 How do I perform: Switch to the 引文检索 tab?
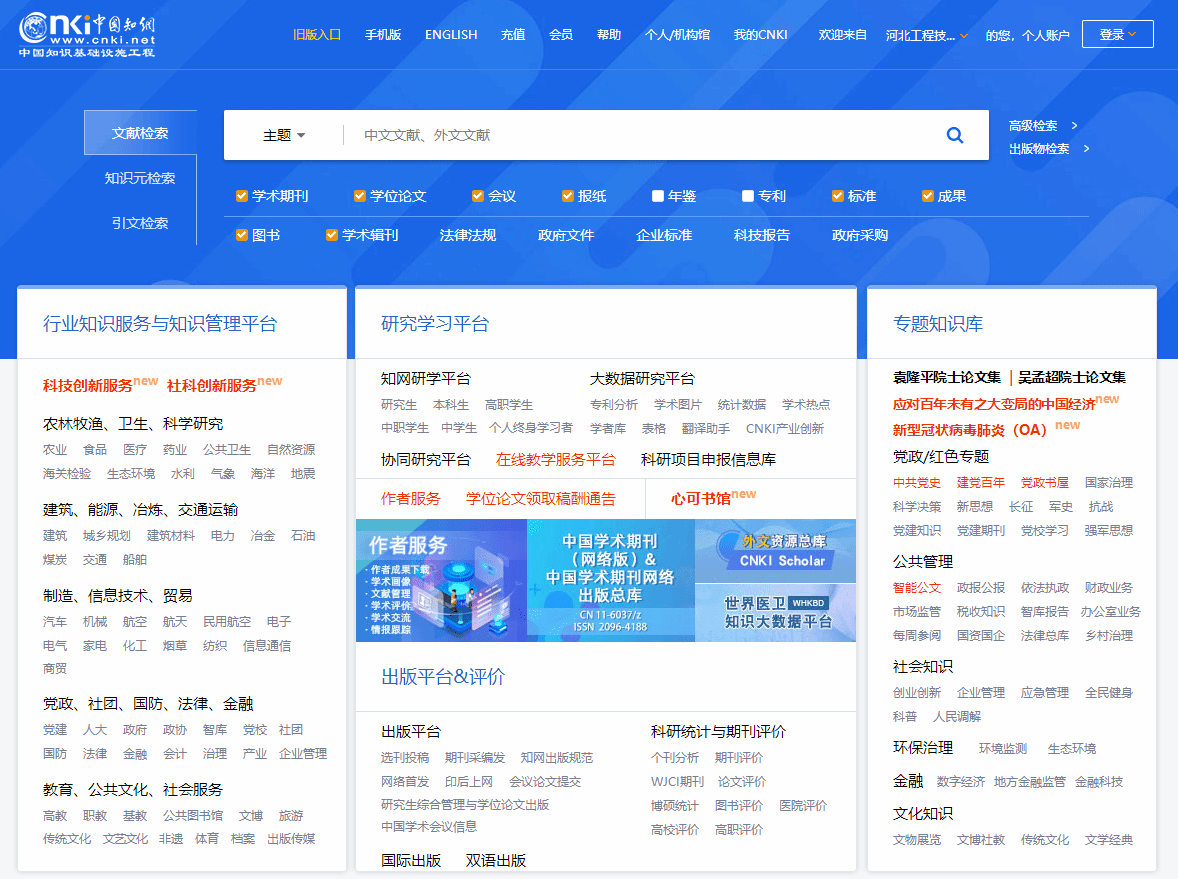pyautogui.click(x=140, y=223)
